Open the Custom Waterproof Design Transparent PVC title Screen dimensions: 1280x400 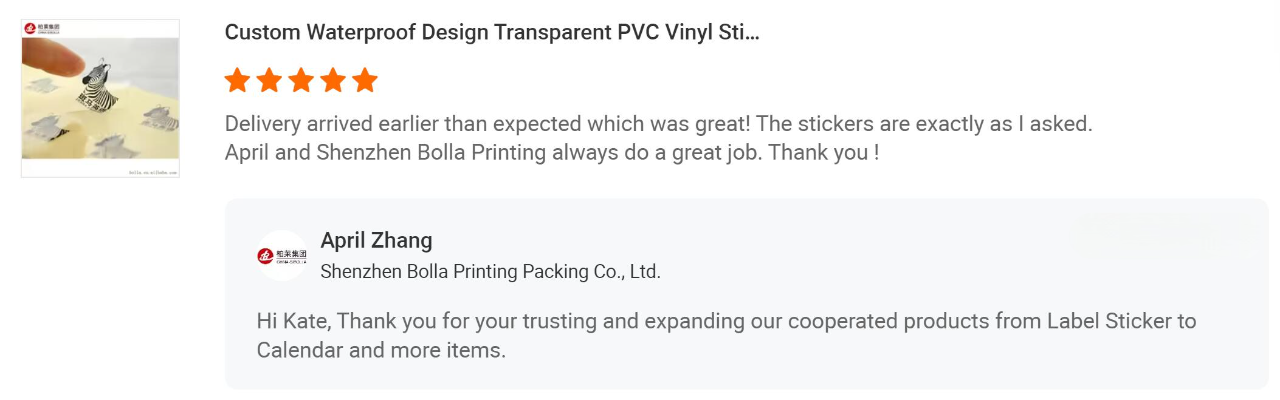(492, 32)
